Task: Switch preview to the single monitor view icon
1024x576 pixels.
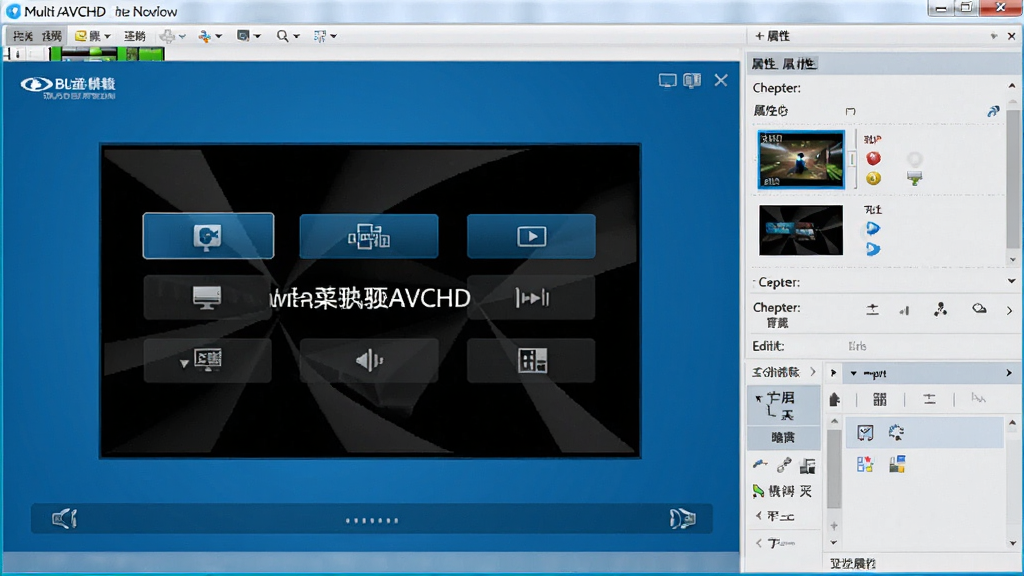Action: click(x=667, y=80)
